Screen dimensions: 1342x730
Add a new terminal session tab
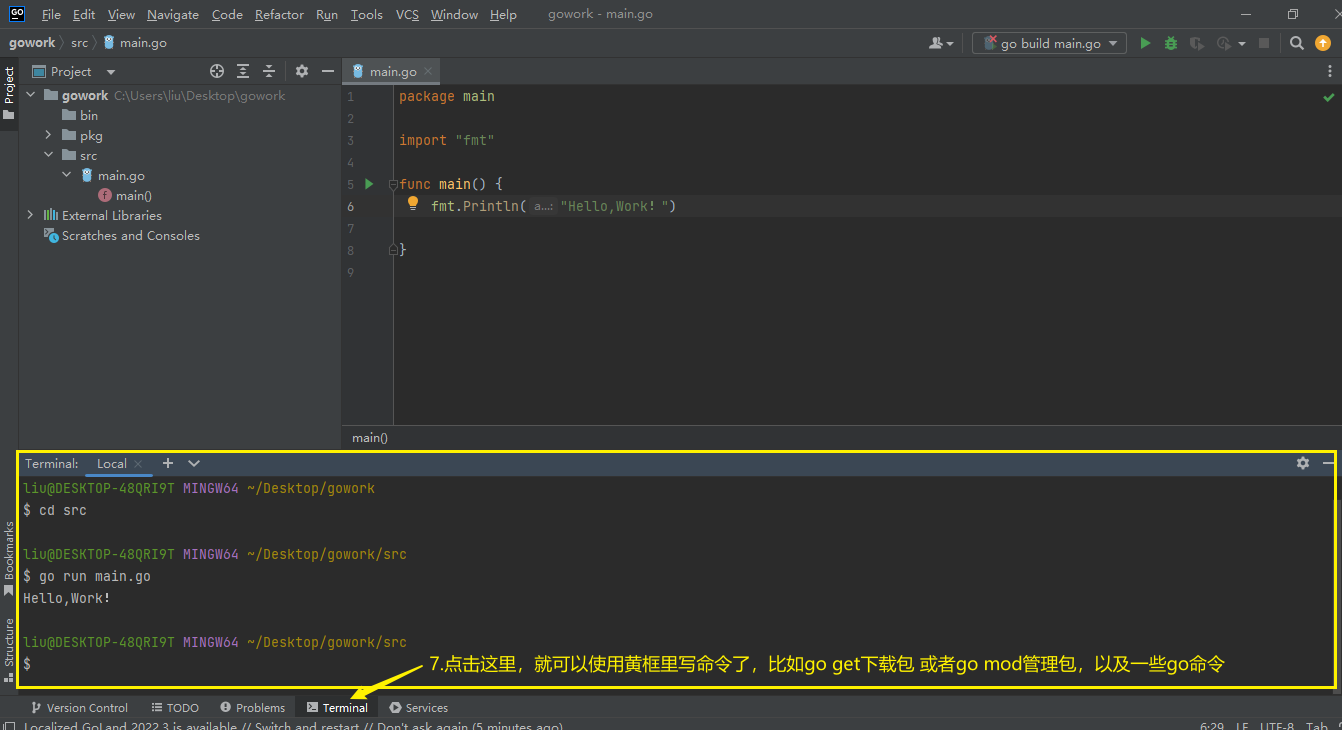[x=168, y=463]
